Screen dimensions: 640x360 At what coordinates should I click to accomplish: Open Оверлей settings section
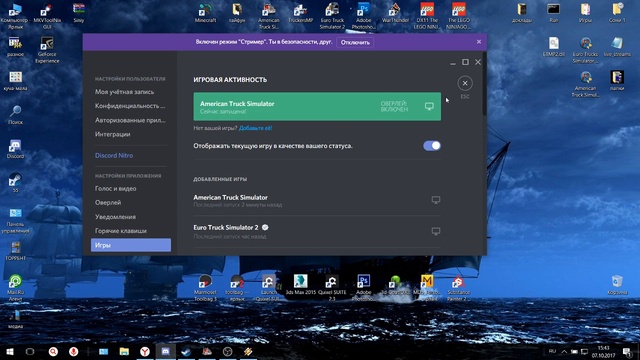[x=108, y=202]
